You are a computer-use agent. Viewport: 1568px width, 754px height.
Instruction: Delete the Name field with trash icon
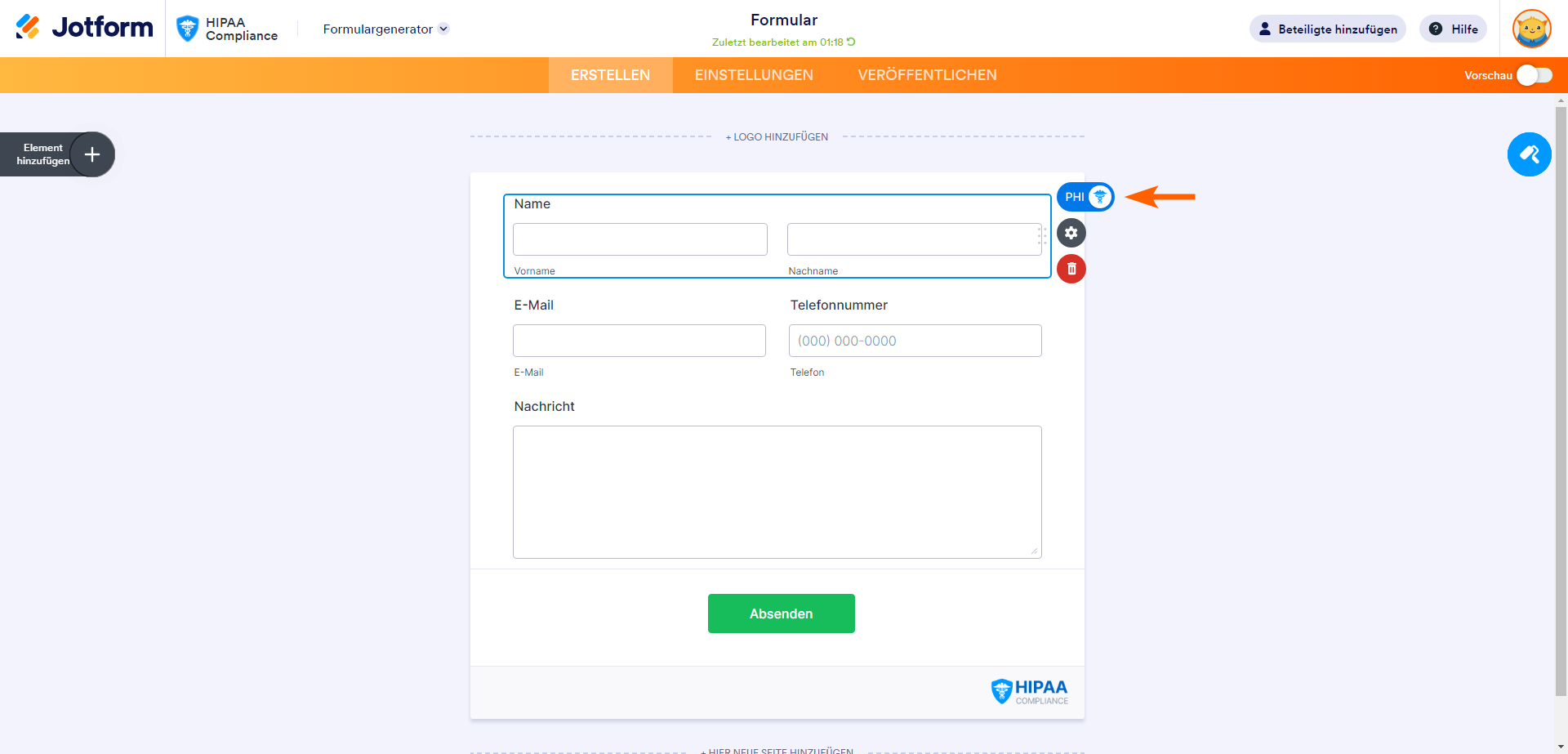(1071, 269)
